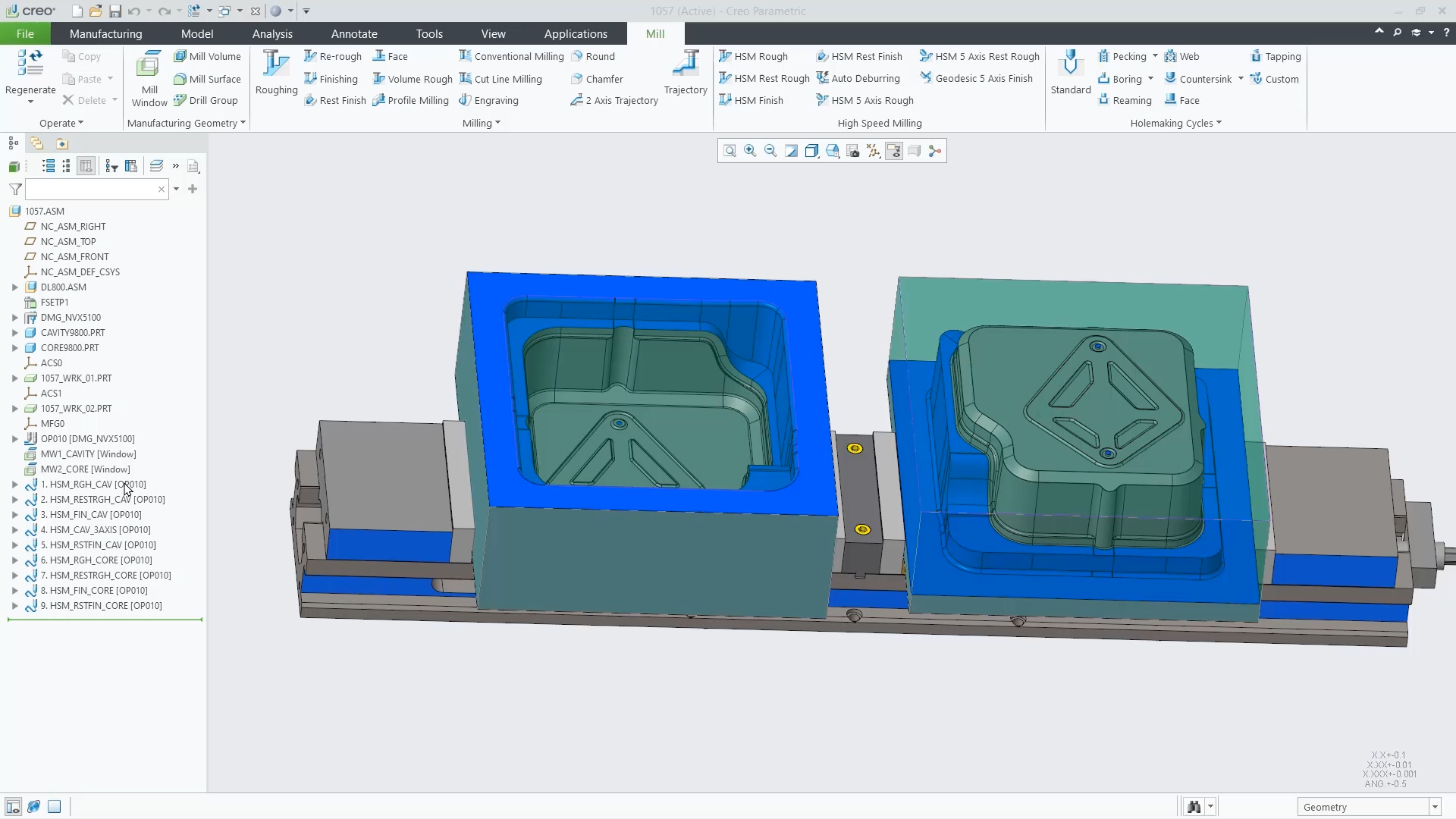Expand the Holemaking Cycles group dropdown
The width and height of the screenshot is (1456, 819).
(1176, 123)
